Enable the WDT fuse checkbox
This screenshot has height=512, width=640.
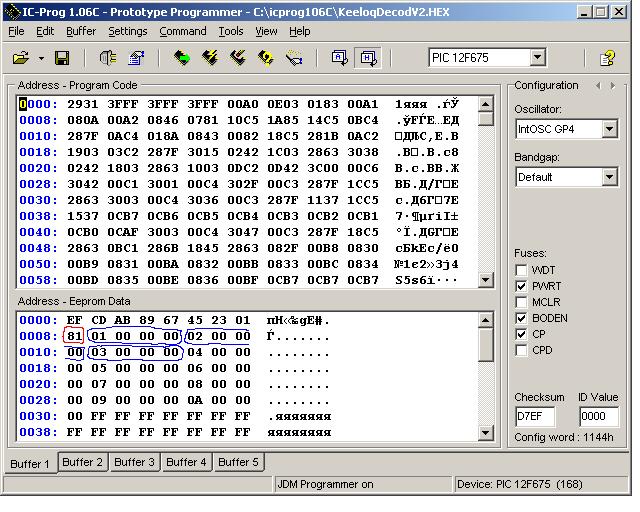[521, 270]
